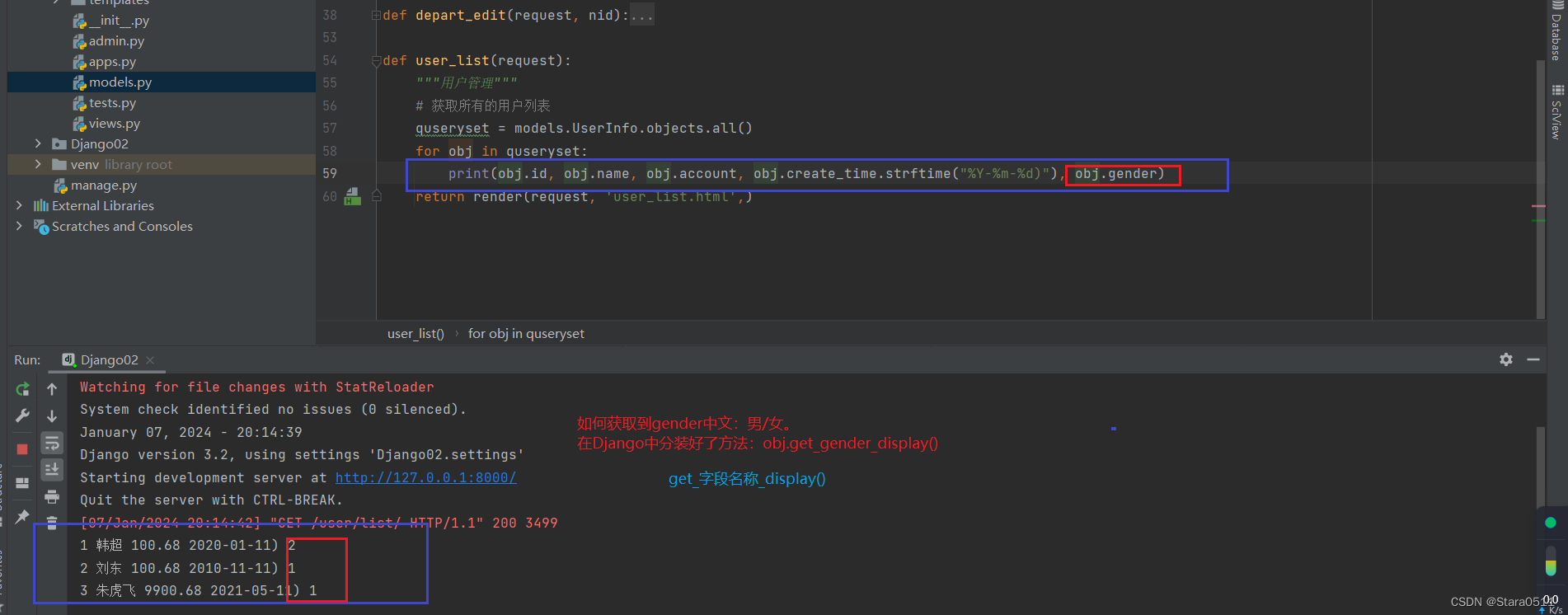Image resolution: width=1568 pixels, height=615 pixels.
Task: Click the console vertical scrollbar
Action: [x=1541, y=467]
